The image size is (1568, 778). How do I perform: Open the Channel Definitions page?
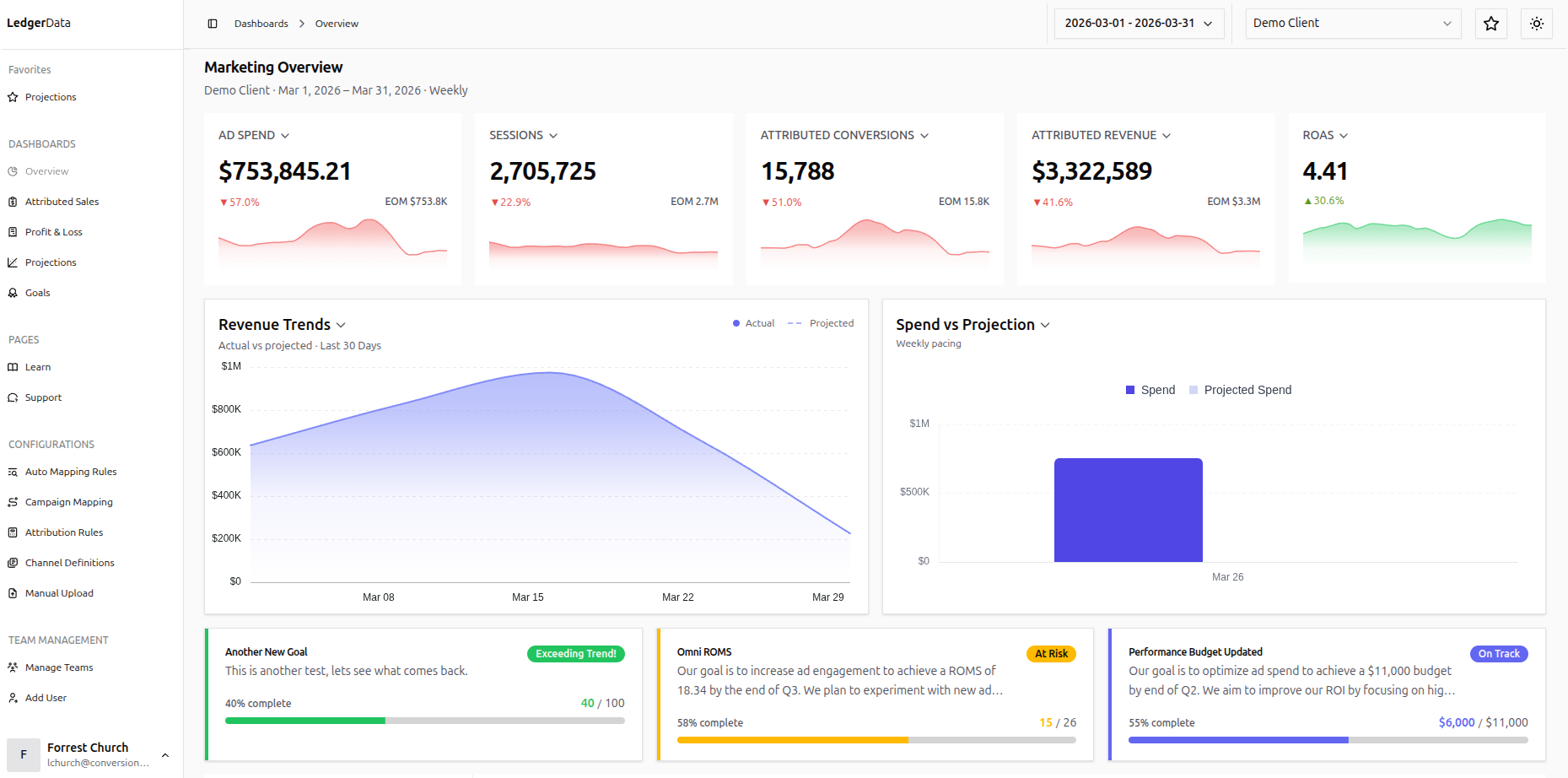[70, 563]
